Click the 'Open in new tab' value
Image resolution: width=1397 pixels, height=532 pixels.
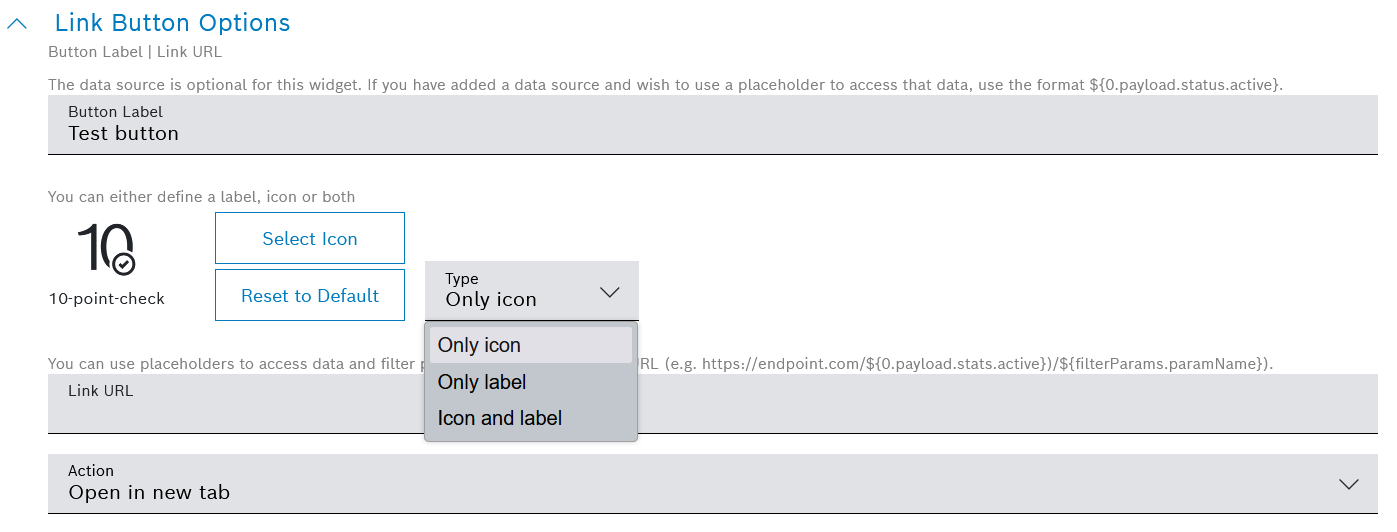pos(149,493)
